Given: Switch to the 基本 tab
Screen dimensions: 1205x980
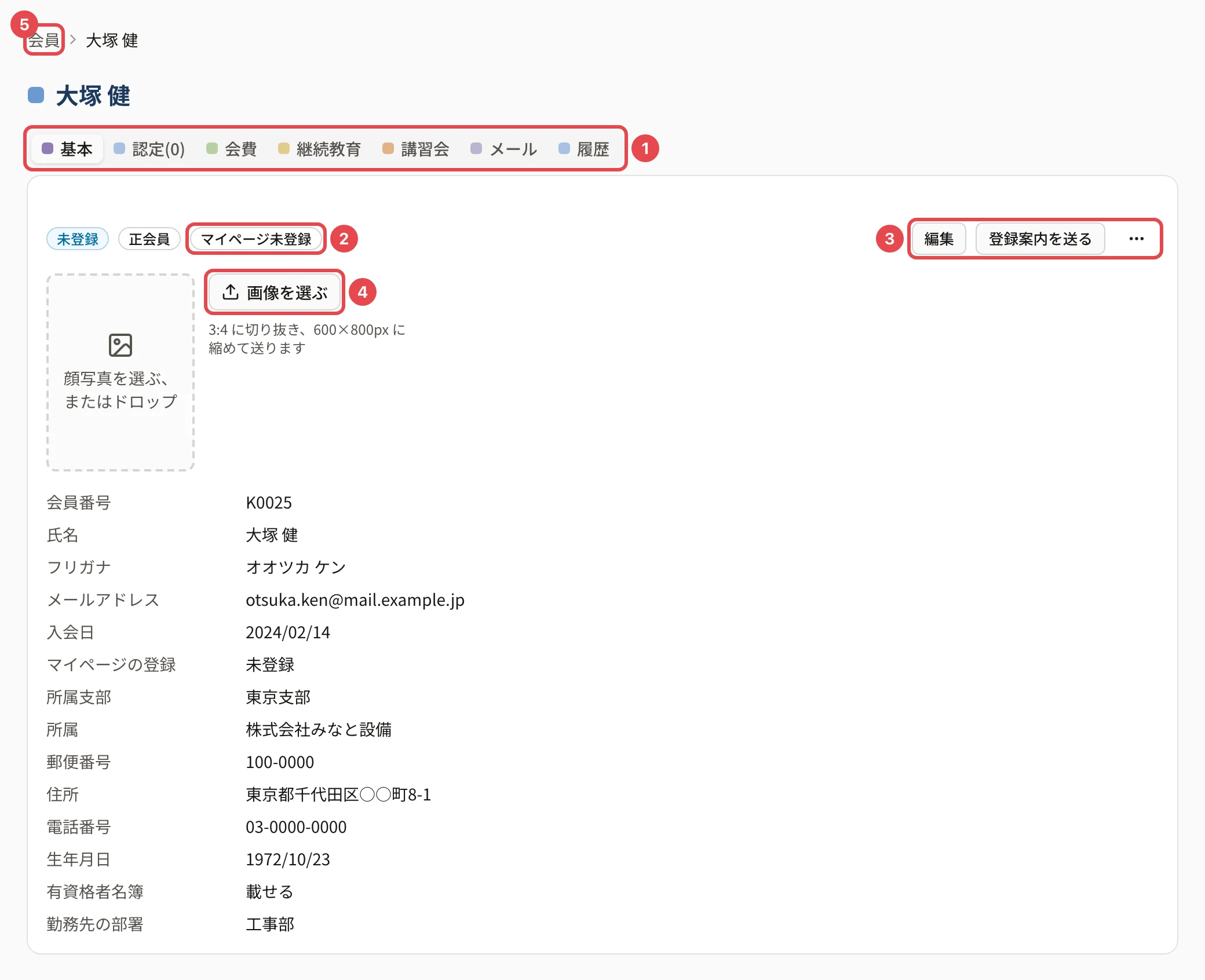Looking at the screenshot, I should coord(68,149).
